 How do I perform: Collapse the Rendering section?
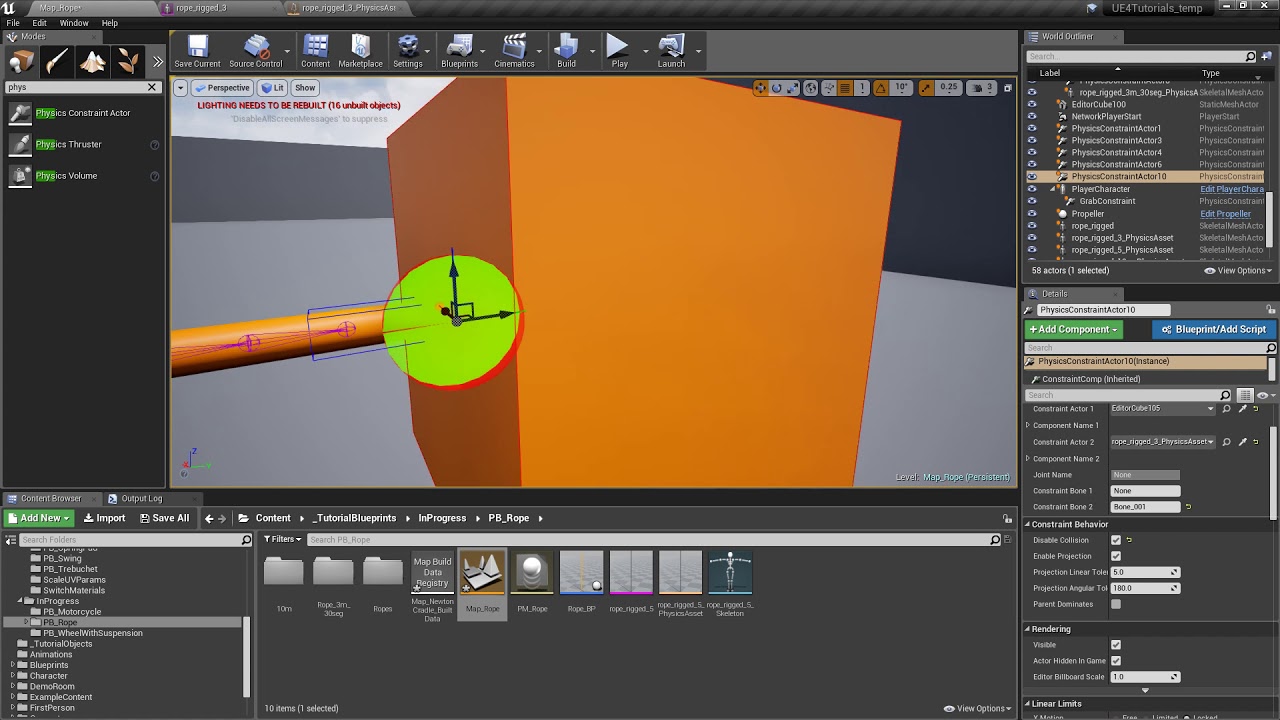click(x=1027, y=629)
